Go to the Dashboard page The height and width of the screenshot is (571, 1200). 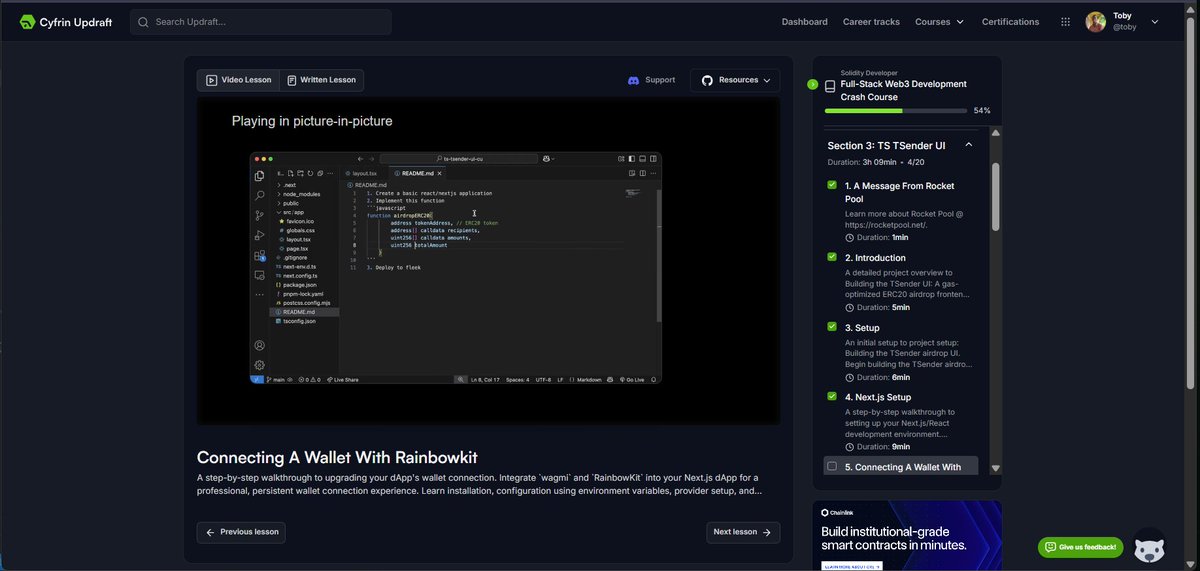tap(804, 22)
